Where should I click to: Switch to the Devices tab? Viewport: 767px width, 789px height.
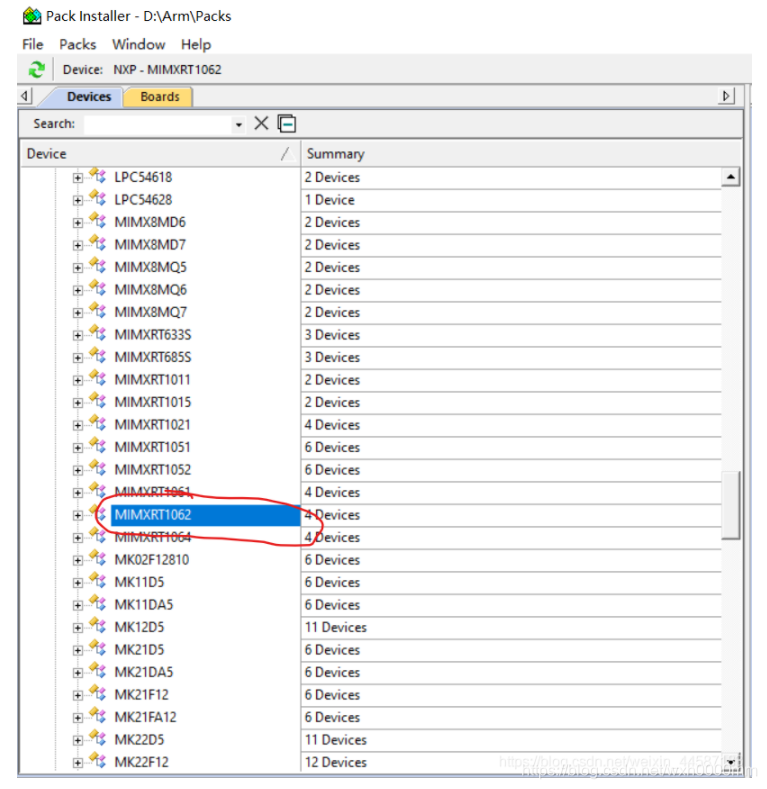[89, 97]
